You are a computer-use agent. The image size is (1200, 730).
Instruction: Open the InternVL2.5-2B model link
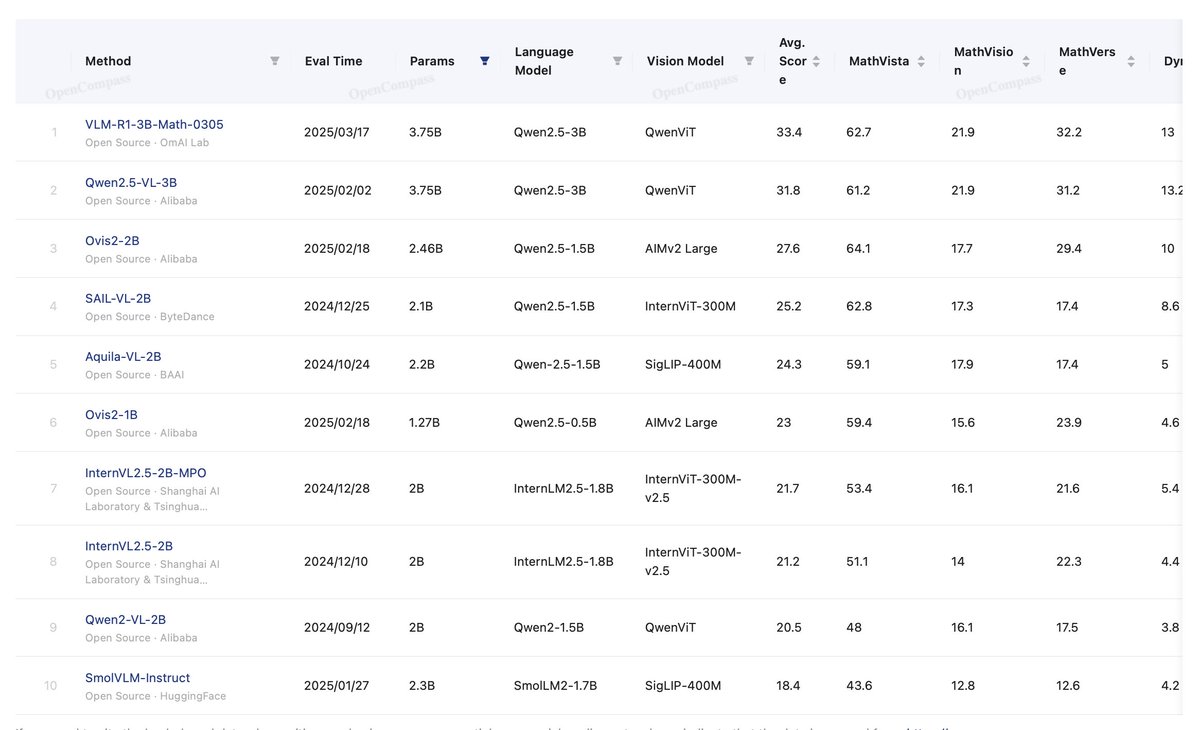tap(129, 546)
